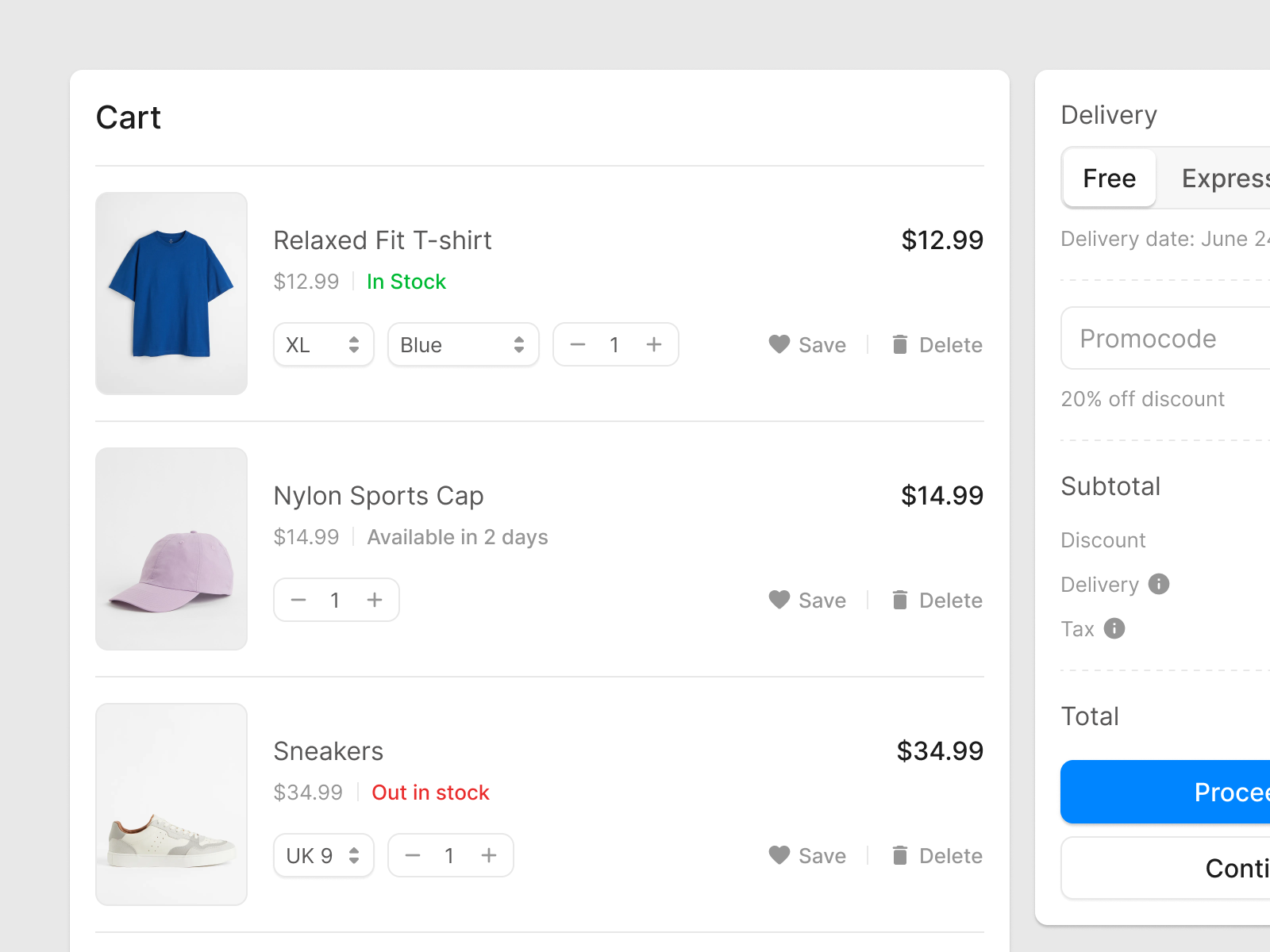The height and width of the screenshot is (952, 1270).
Task: Delete the Nylon Sports Cap using the trash icon
Action: click(x=899, y=600)
